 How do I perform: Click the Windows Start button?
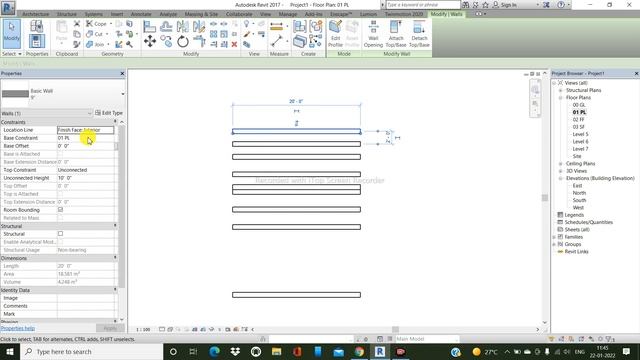coord(9,351)
